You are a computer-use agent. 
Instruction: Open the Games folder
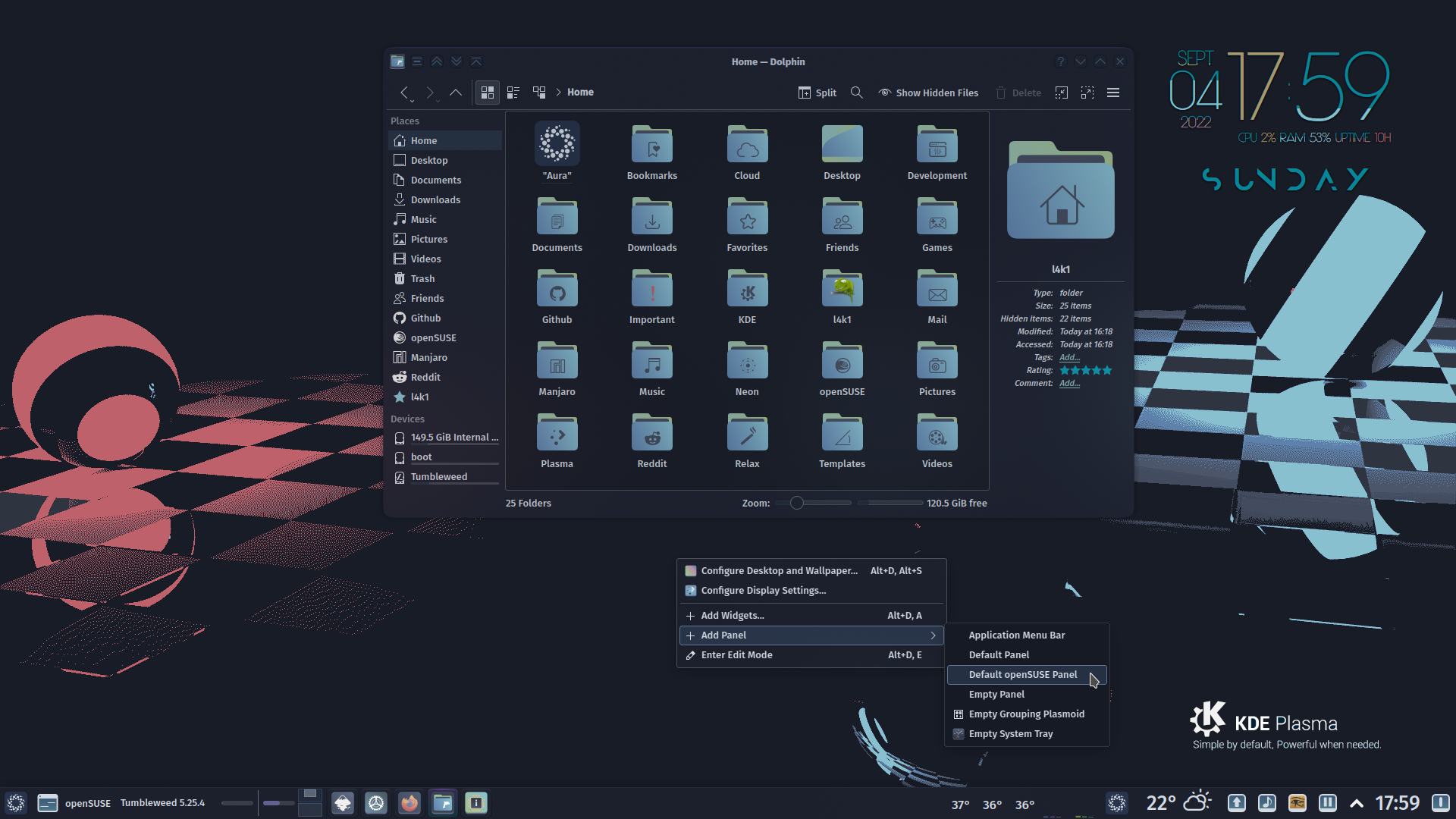pyautogui.click(x=937, y=224)
